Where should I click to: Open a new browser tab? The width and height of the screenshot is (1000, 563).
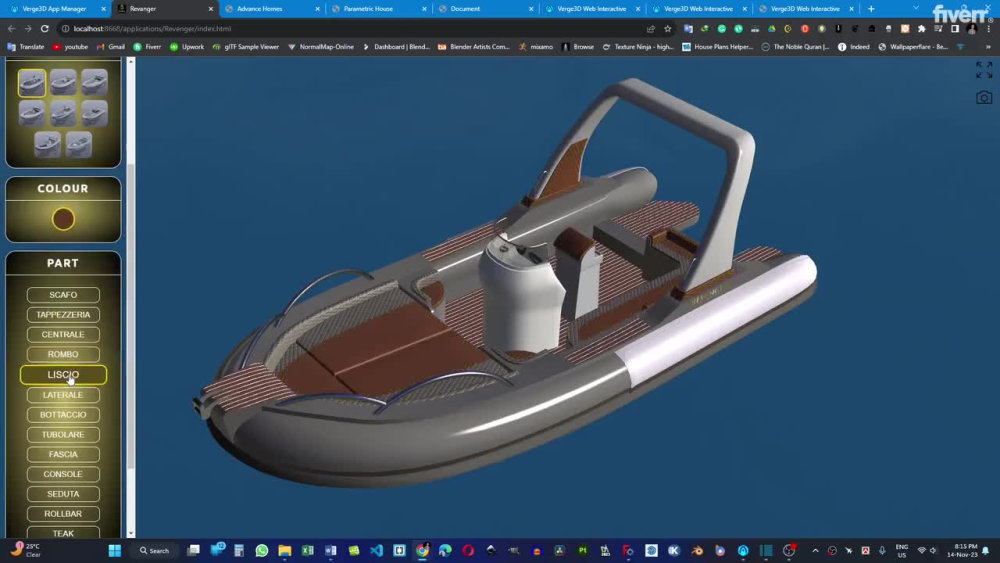click(x=871, y=9)
